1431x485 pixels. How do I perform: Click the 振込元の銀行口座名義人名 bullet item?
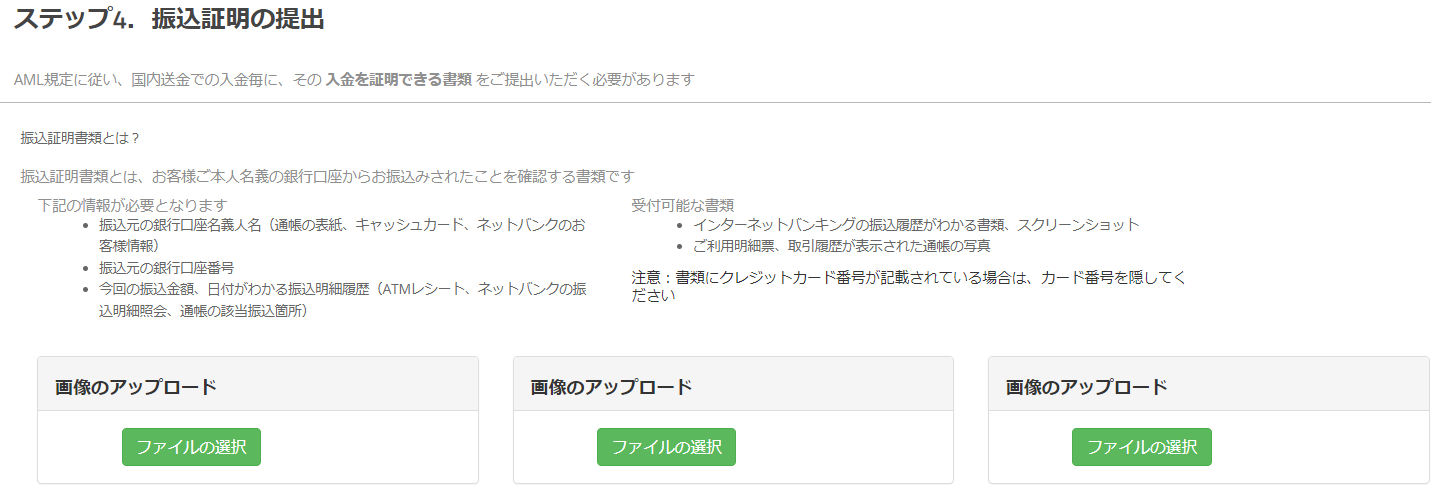pos(343,234)
